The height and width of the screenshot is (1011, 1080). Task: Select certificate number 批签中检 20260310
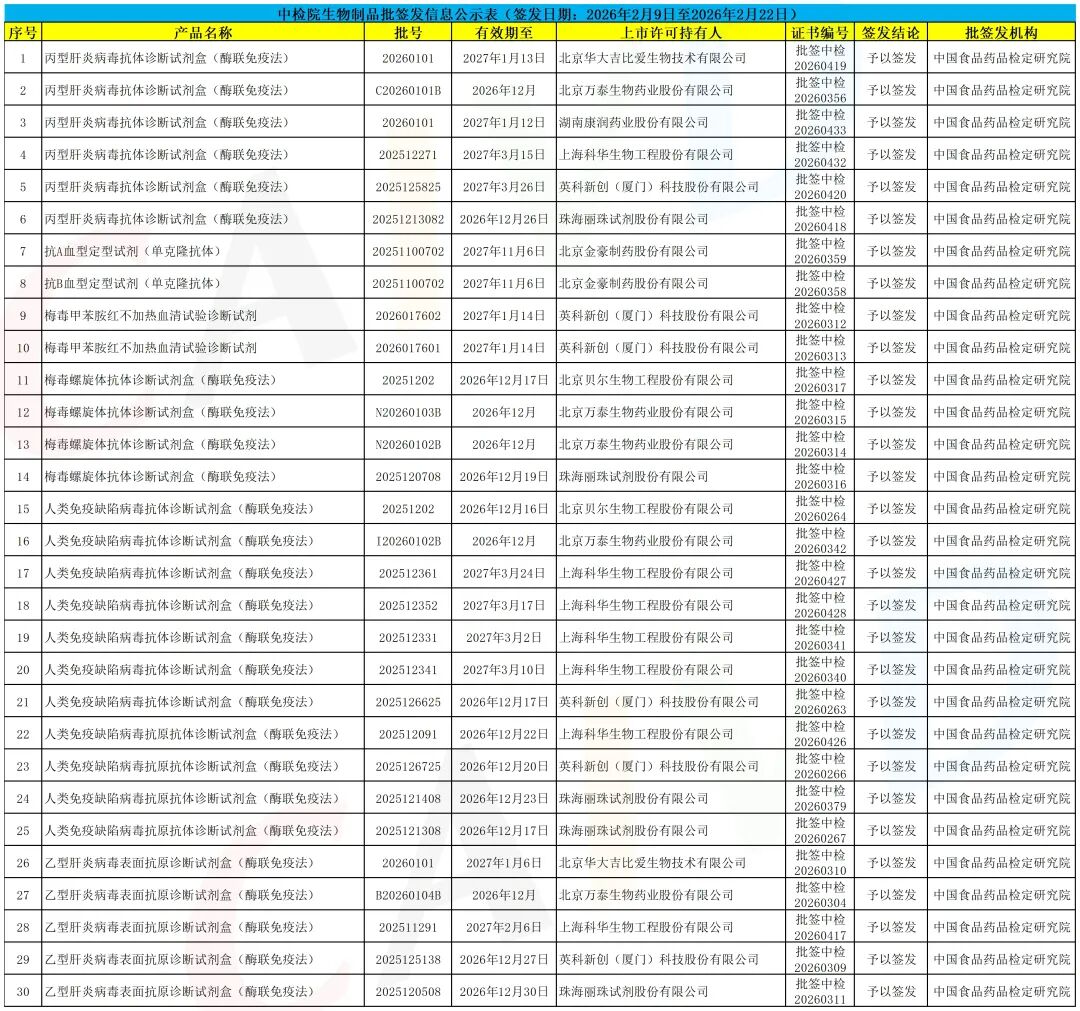820,863
